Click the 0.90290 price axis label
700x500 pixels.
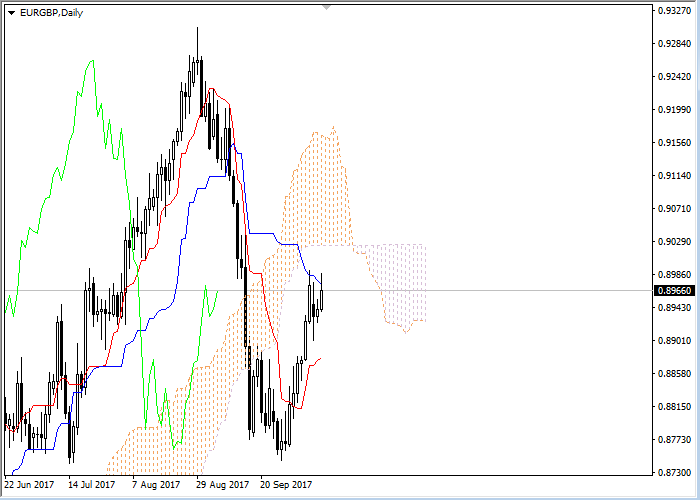tap(674, 242)
